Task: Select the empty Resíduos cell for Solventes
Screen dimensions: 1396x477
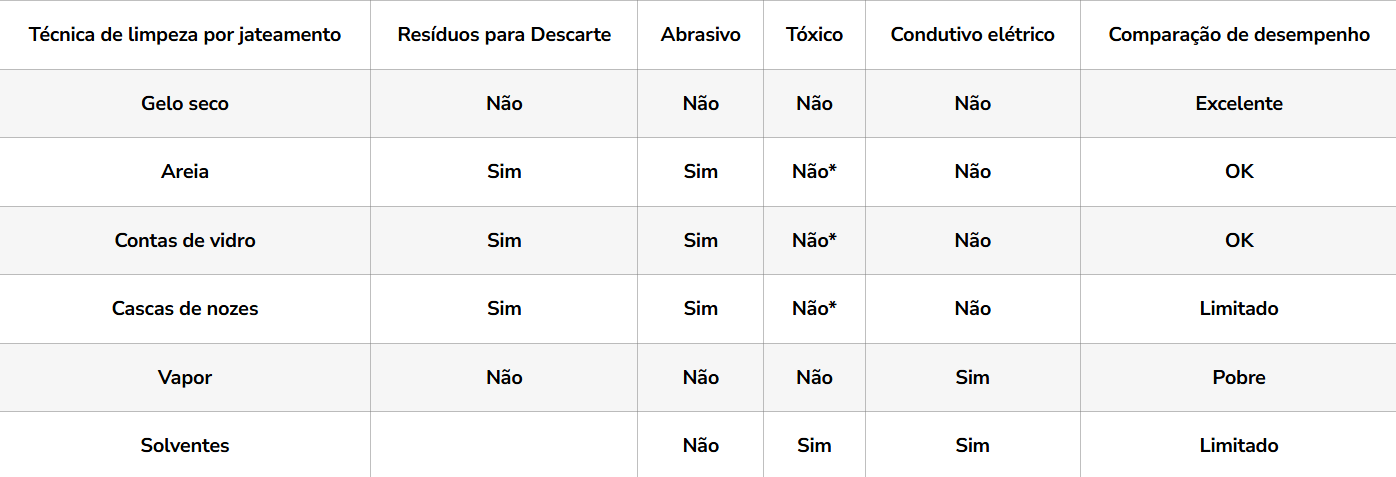Action: click(504, 446)
